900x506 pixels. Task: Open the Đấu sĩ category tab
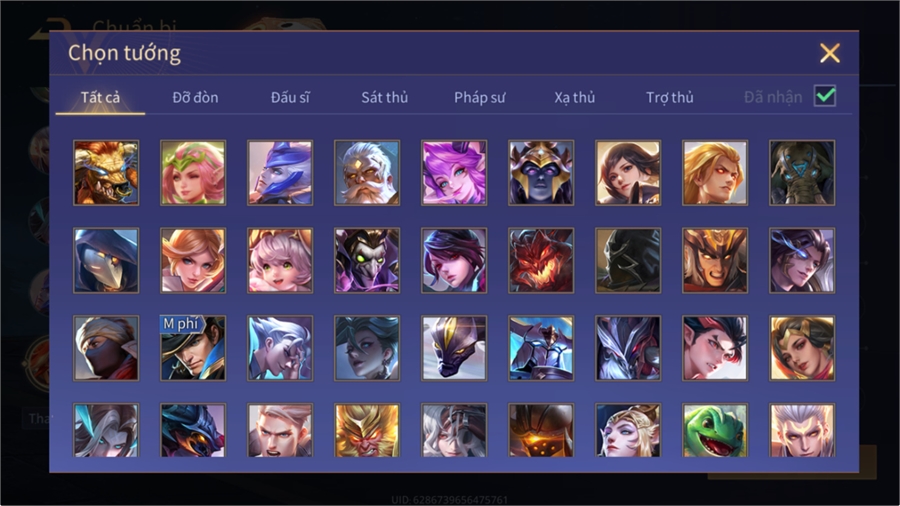tap(290, 98)
